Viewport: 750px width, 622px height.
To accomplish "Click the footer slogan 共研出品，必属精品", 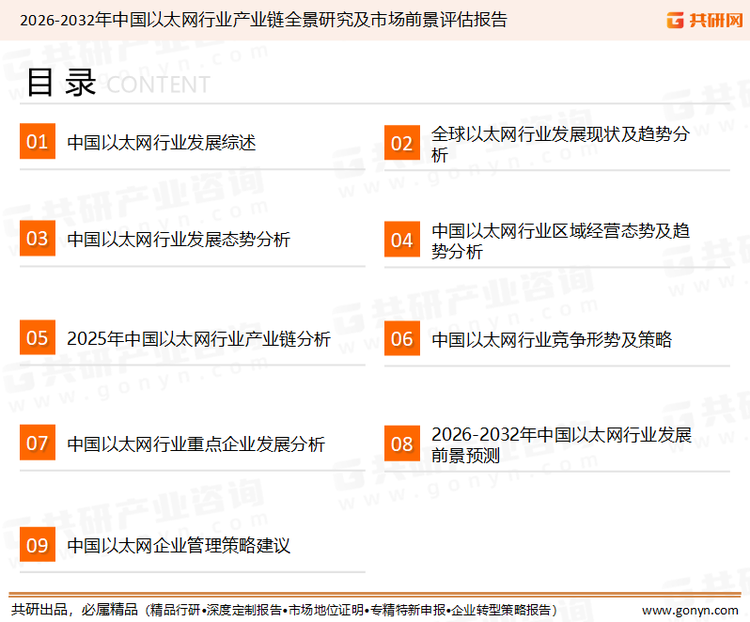I will pyautogui.click(x=75, y=610).
